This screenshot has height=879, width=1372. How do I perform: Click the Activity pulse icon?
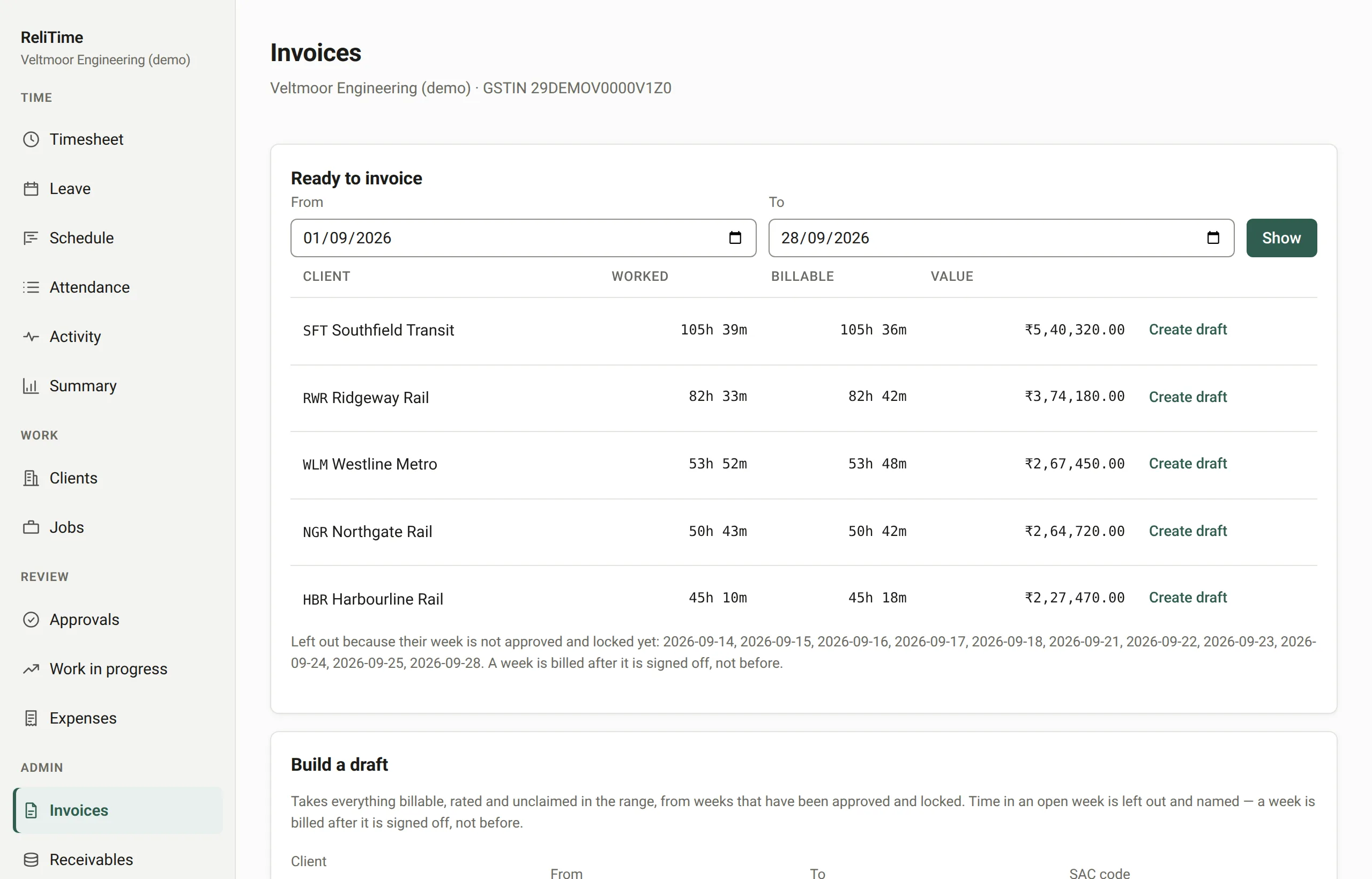[x=31, y=337]
